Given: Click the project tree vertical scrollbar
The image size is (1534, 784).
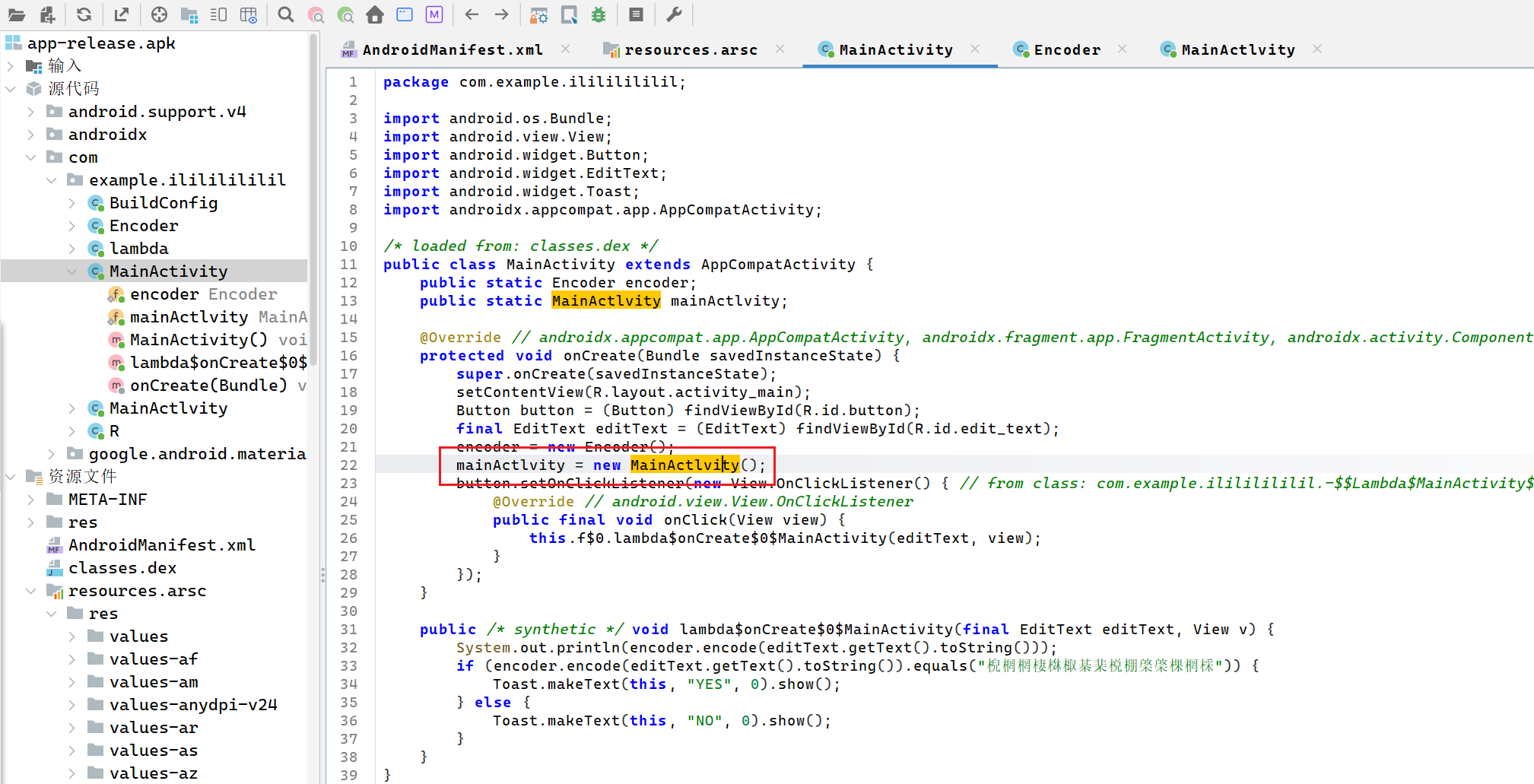Looking at the screenshot, I should click(313, 198).
